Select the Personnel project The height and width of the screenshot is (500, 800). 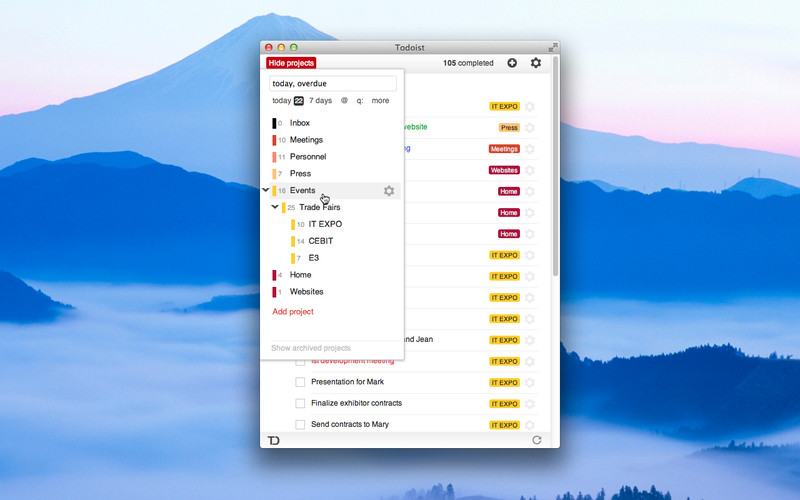click(308, 157)
